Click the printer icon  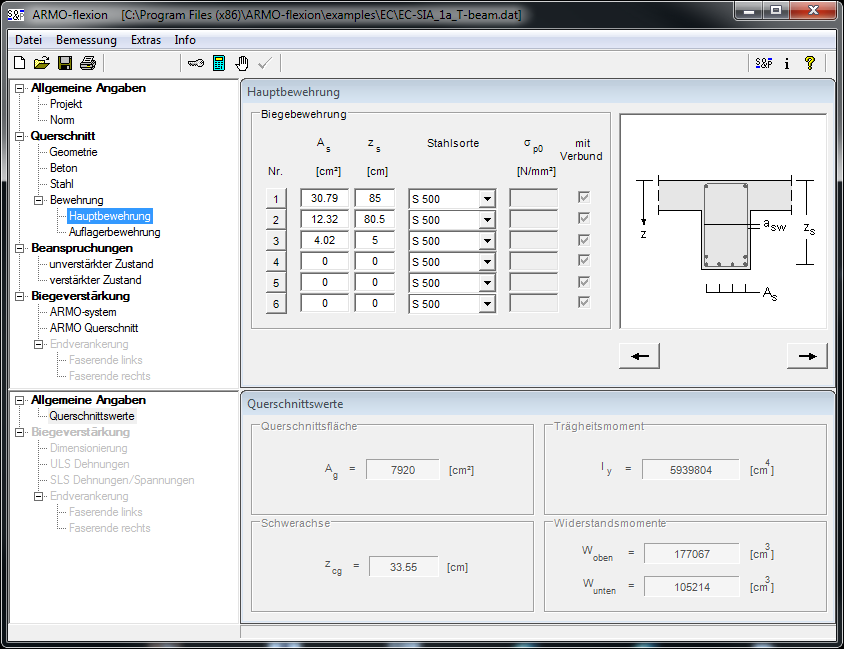87,63
